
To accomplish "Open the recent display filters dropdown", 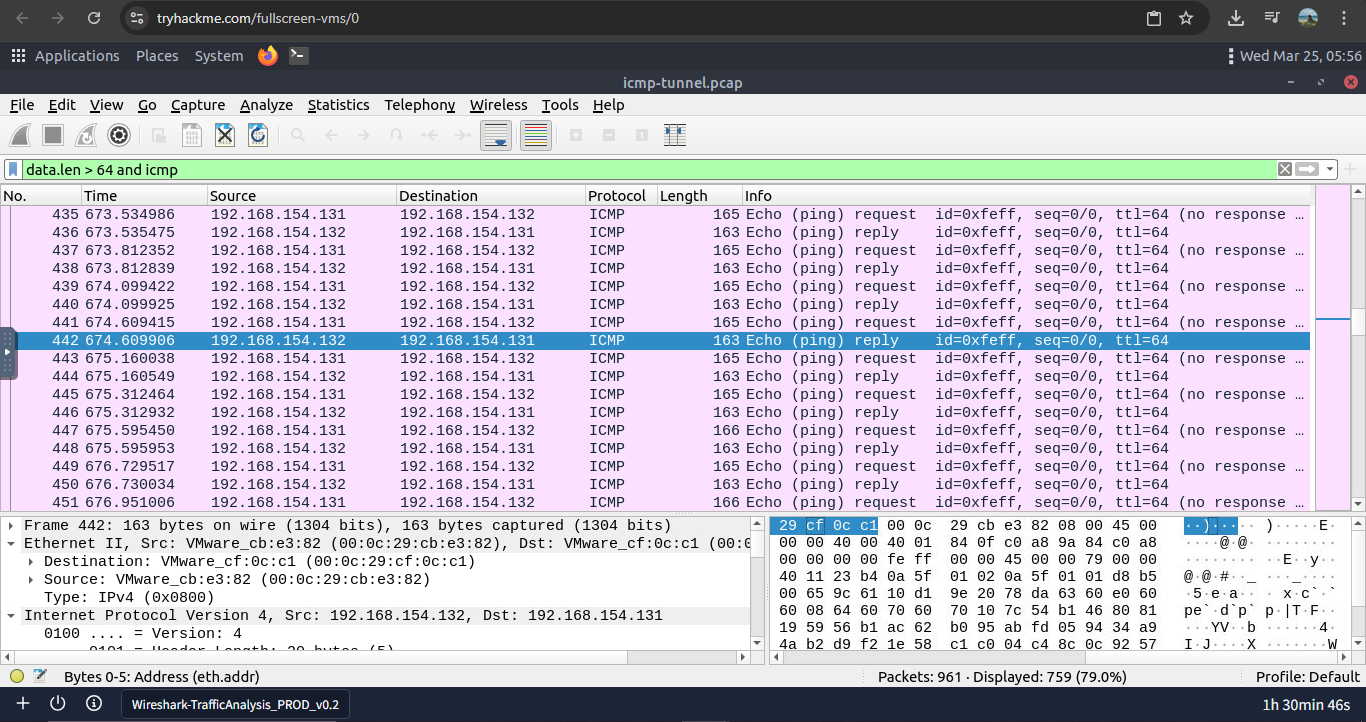I will [x=1331, y=169].
